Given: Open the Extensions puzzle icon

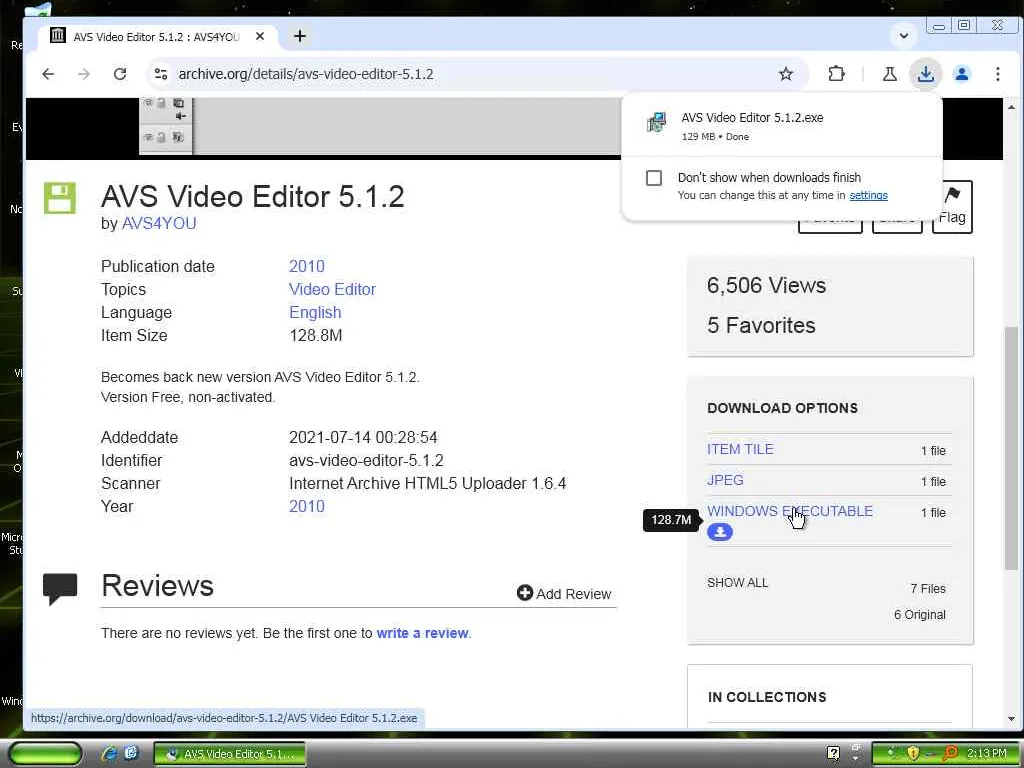Looking at the screenshot, I should [836, 74].
